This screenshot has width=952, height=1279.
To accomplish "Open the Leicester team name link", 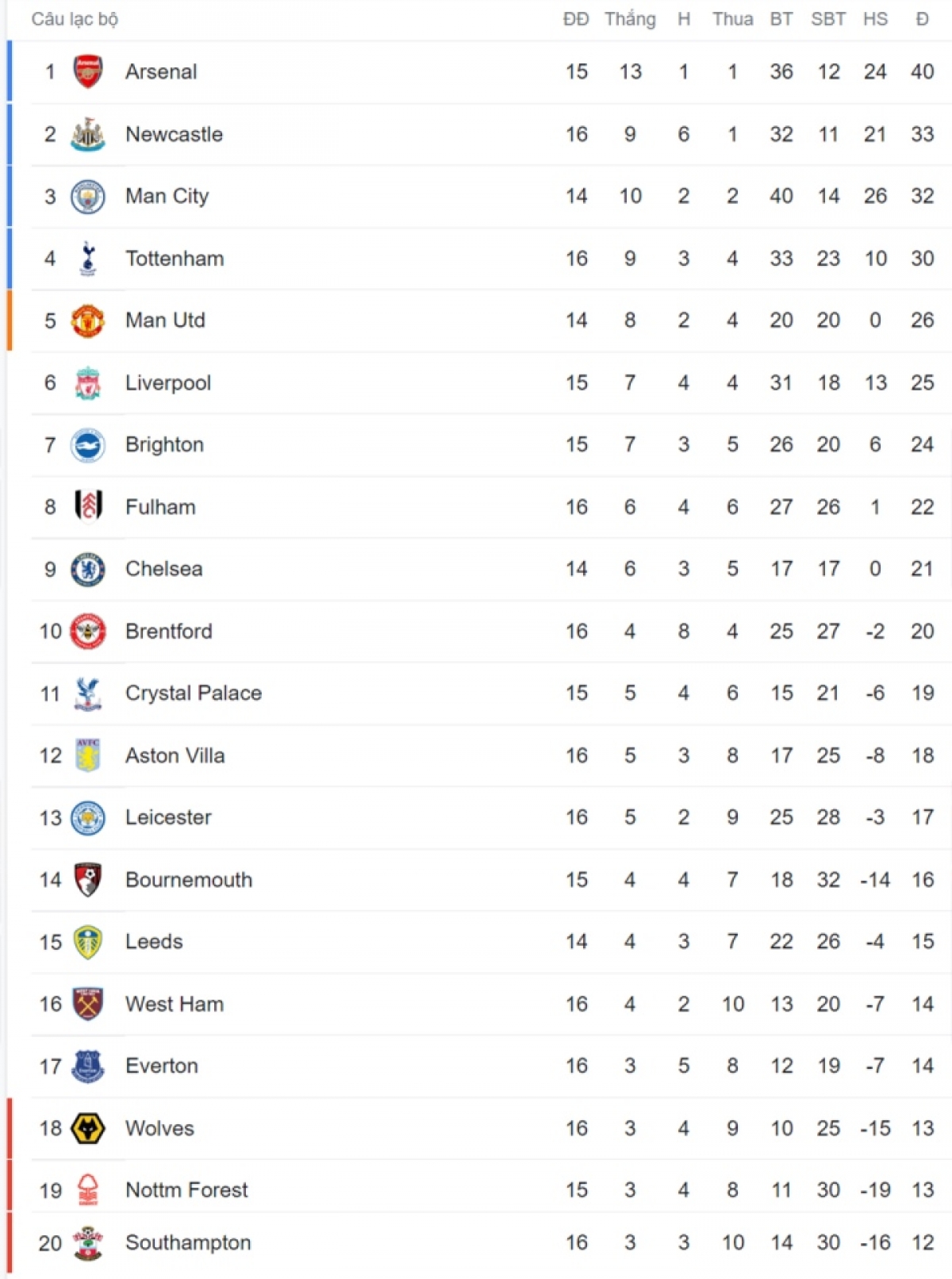I will (168, 817).
